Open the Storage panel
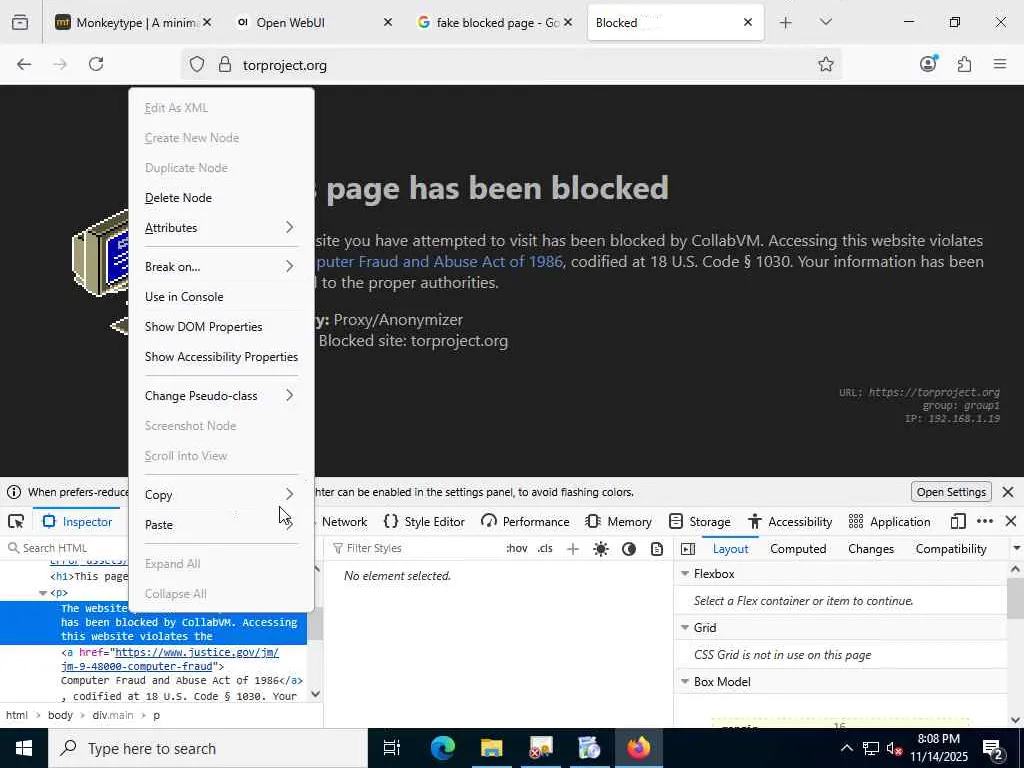The height and width of the screenshot is (768, 1024). coord(699,522)
